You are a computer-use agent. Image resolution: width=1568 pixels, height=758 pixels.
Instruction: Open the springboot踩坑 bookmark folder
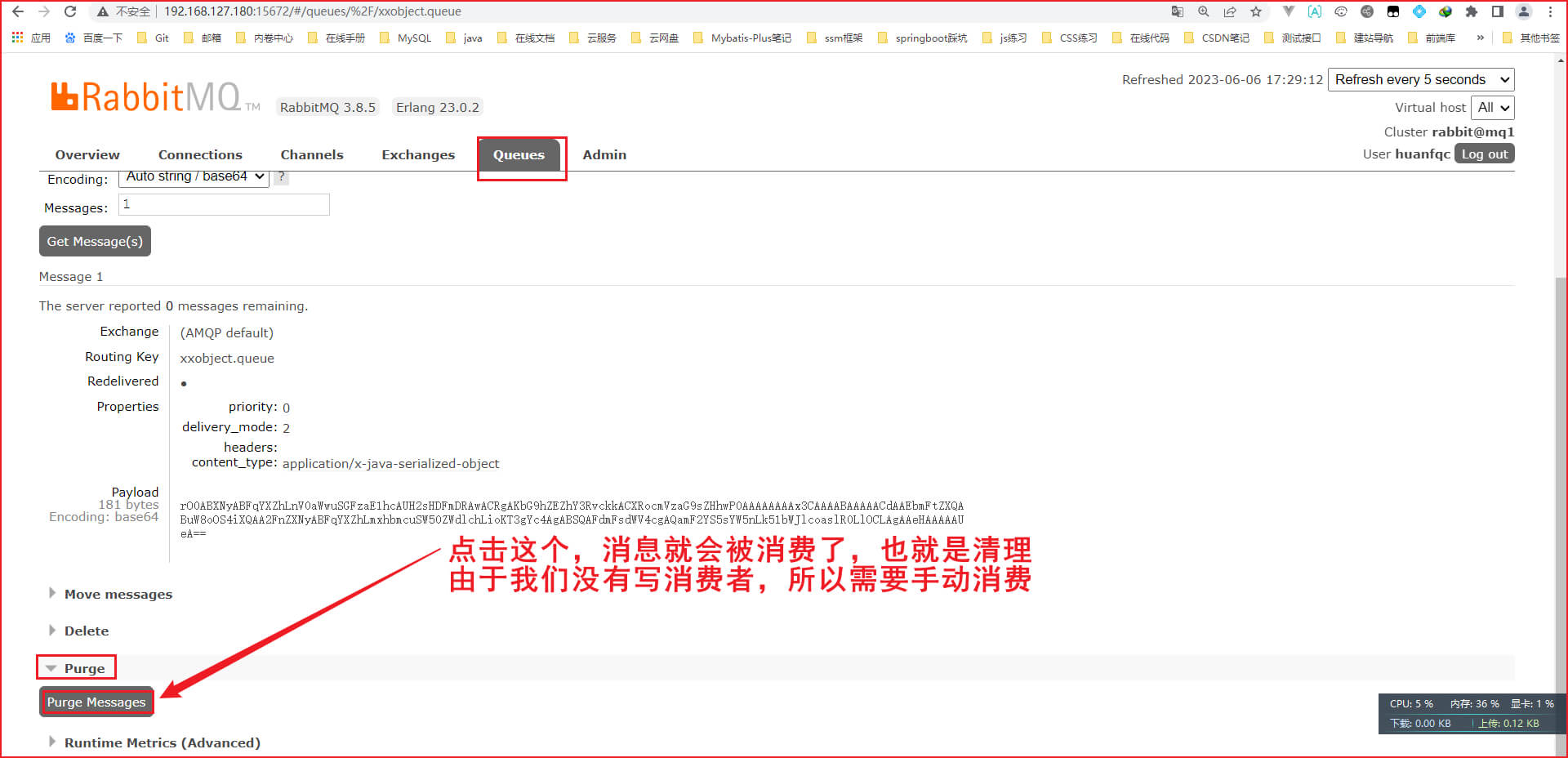pyautogui.click(x=922, y=38)
